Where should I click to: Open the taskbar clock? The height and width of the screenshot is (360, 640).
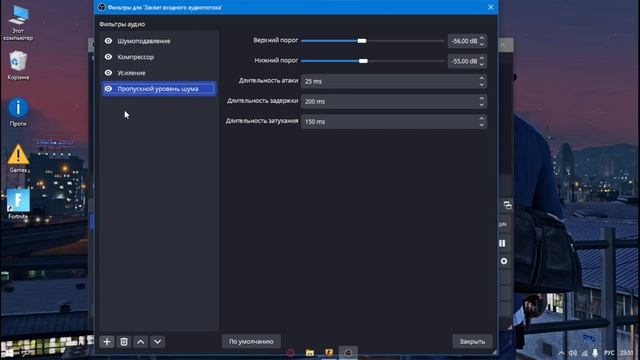click(x=627, y=353)
